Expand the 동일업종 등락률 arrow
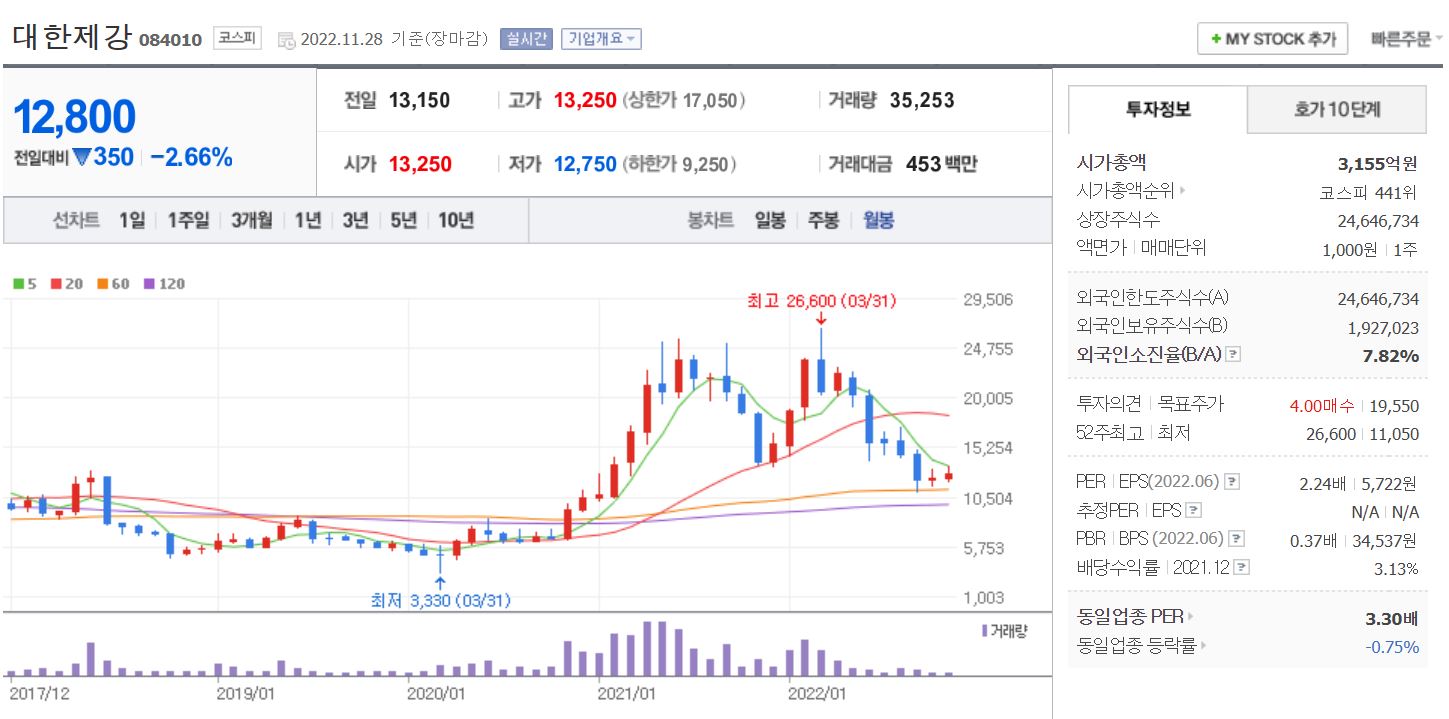The width and height of the screenshot is (1449, 719). click(1204, 646)
